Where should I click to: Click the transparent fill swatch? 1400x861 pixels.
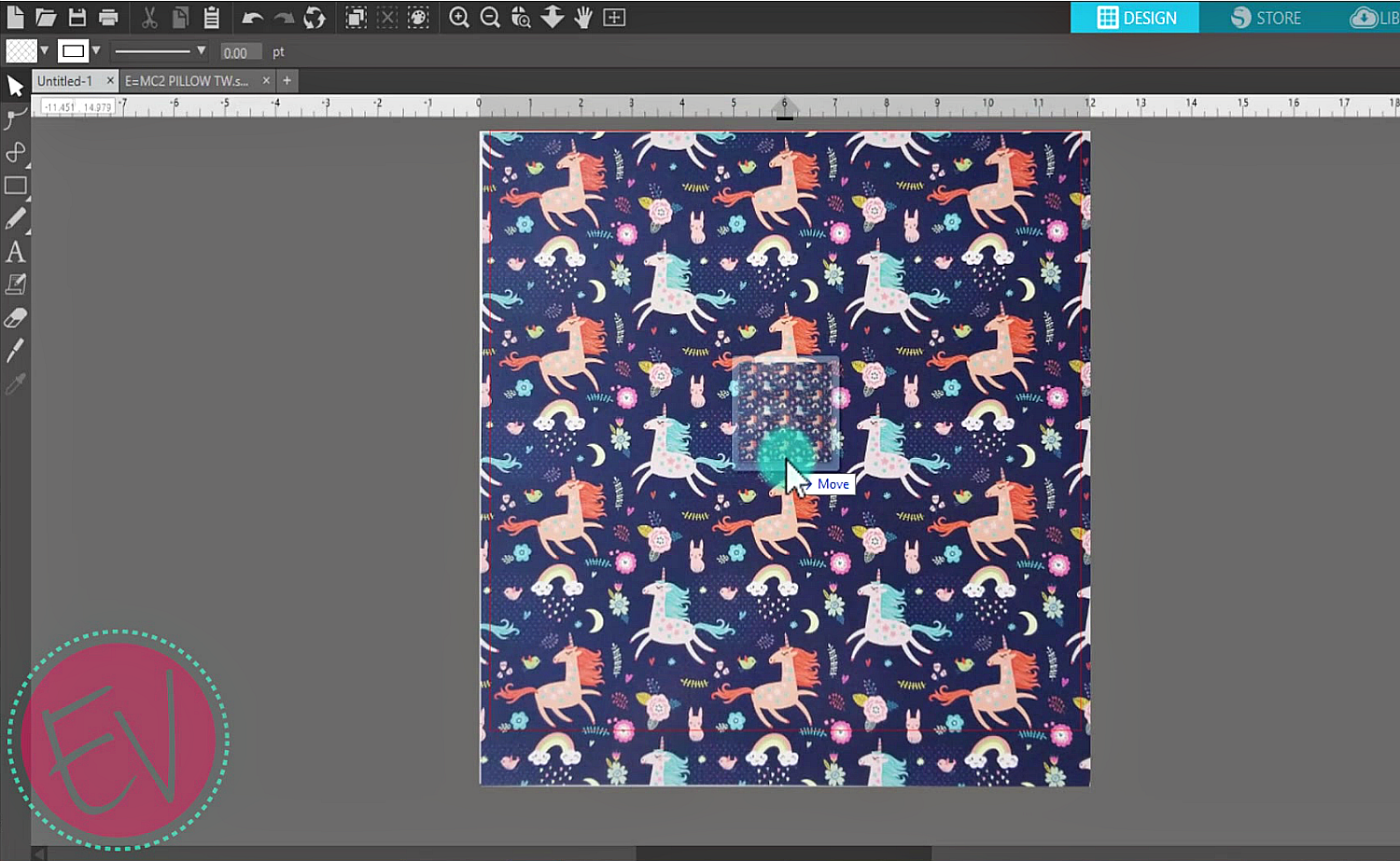(x=21, y=50)
